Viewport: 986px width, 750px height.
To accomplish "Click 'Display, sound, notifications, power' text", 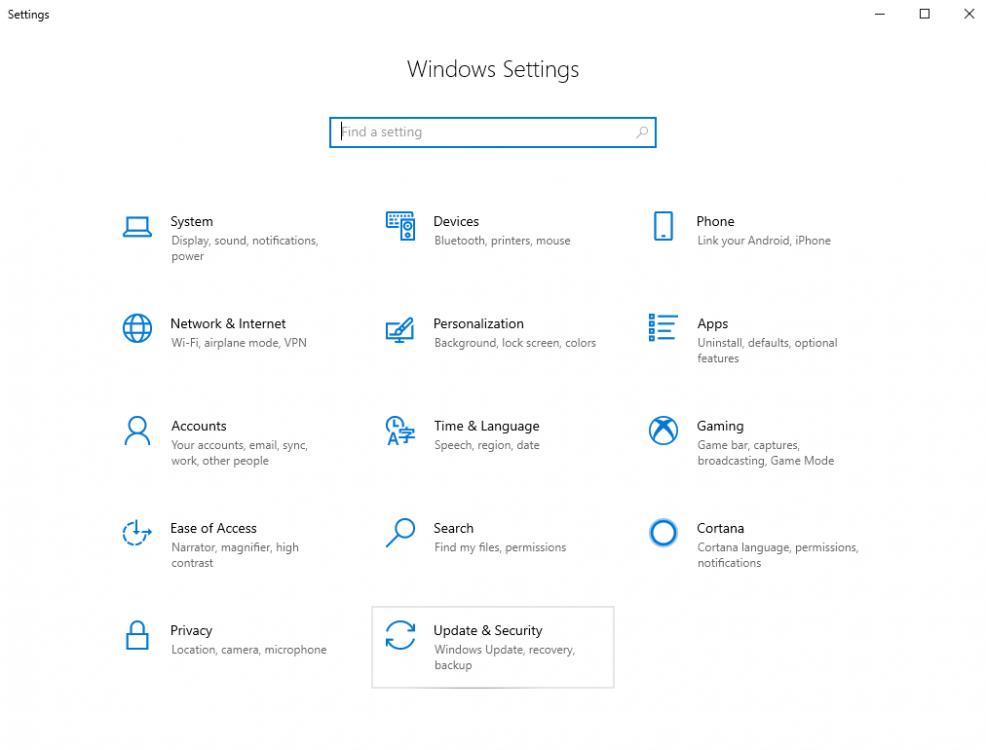I will 245,248.
